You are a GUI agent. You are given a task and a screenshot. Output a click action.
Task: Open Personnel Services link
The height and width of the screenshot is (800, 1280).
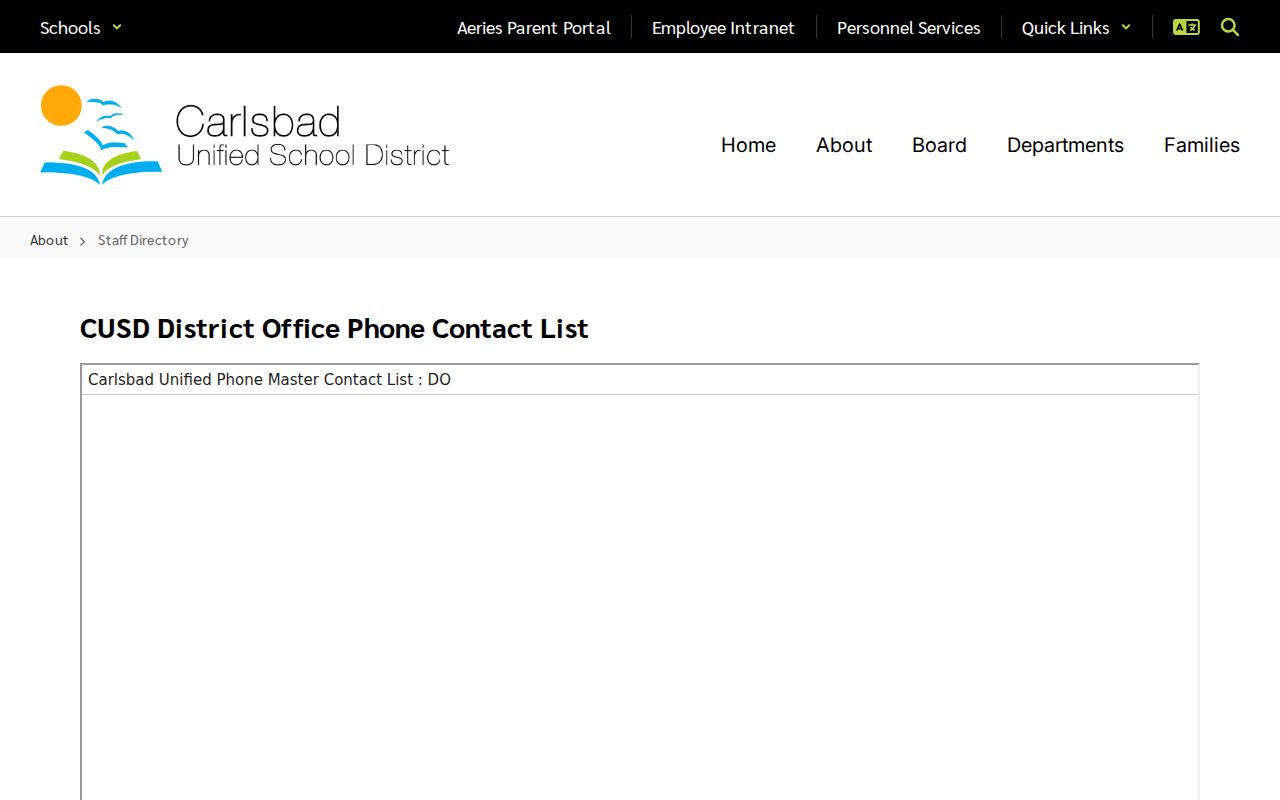click(x=909, y=28)
